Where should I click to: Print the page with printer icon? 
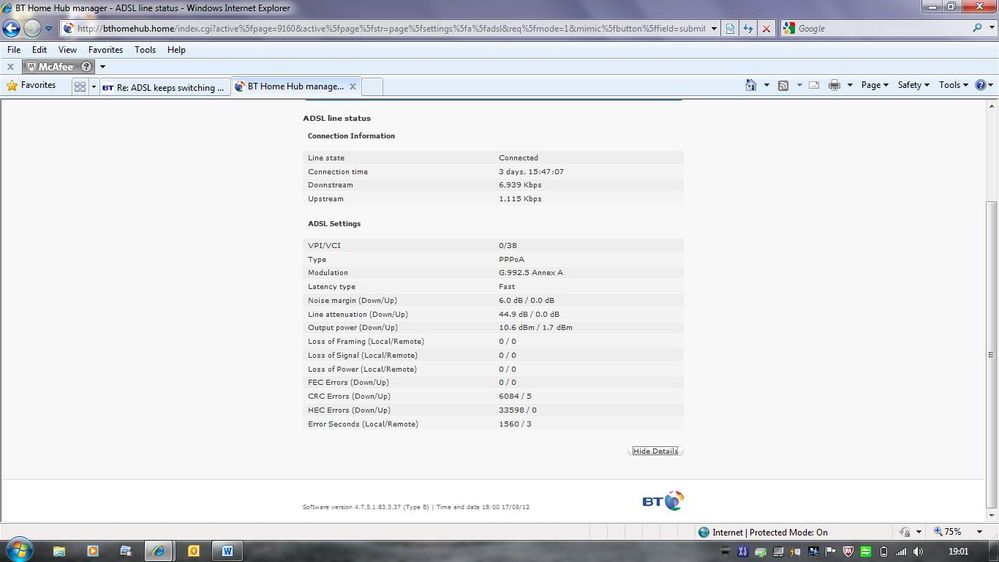(x=834, y=85)
